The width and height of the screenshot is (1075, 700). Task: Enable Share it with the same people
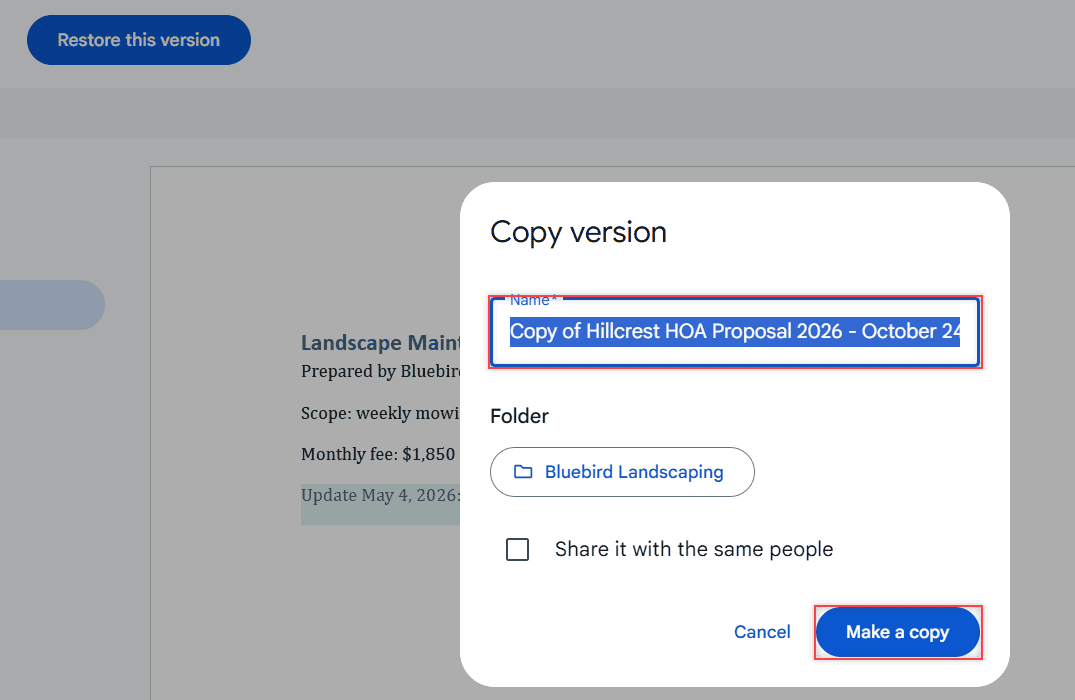tap(518, 549)
